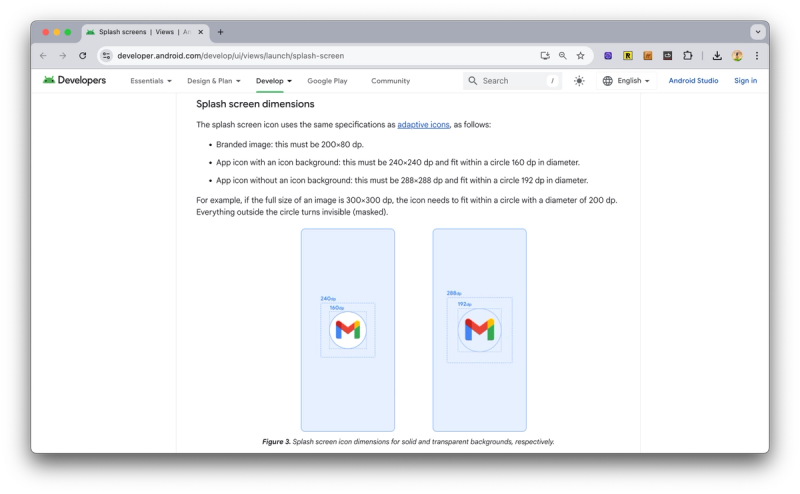
Task: Expand the Design & Plan dropdown
Action: [x=214, y=81]
